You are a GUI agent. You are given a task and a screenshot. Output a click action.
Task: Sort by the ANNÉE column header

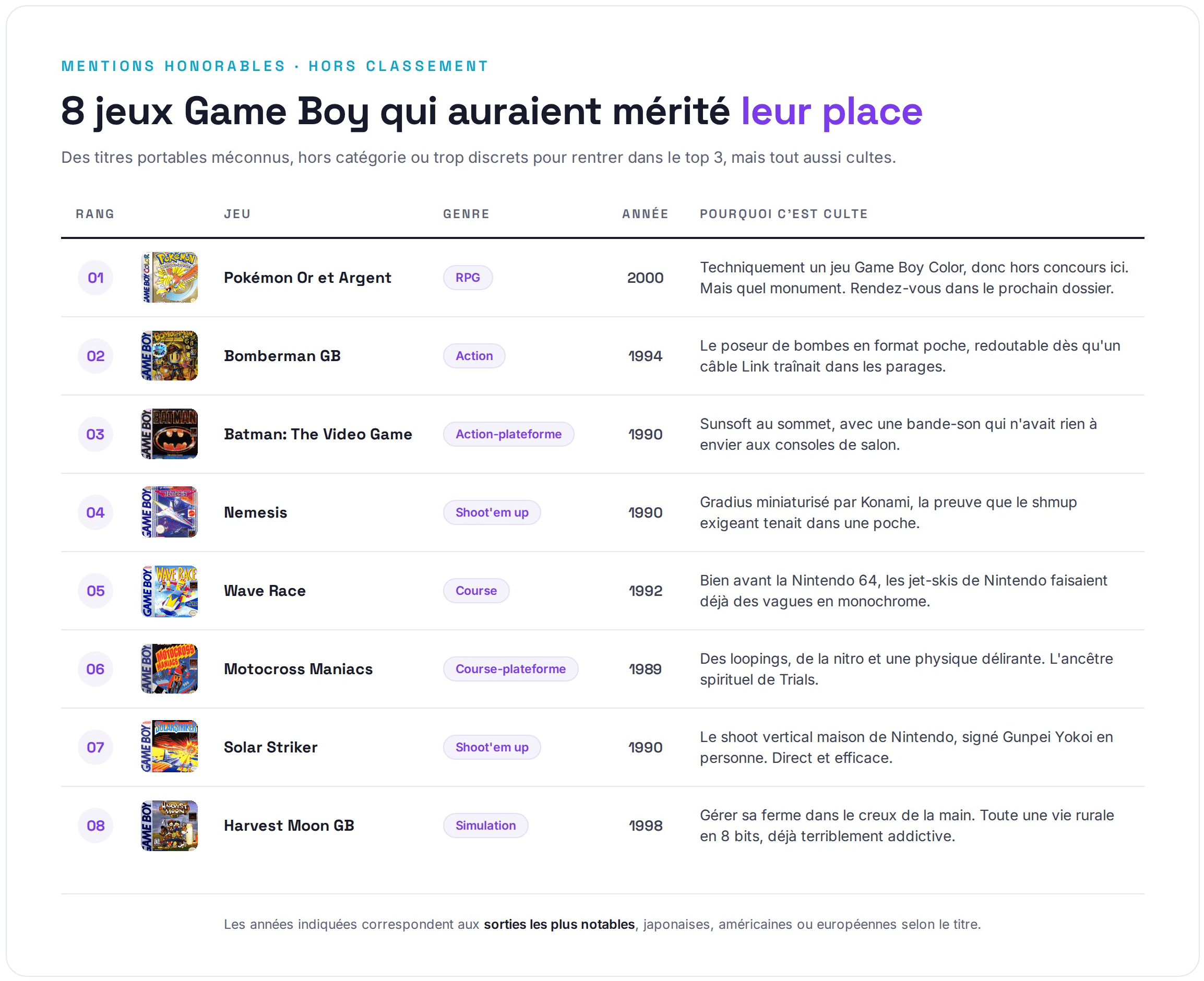645,213
